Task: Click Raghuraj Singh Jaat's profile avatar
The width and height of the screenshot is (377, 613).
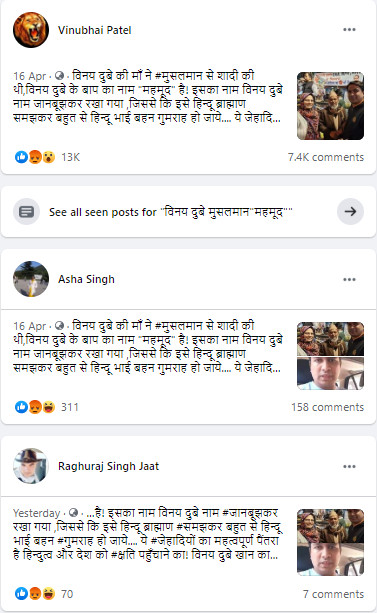Action: click(x=31, y=466)
